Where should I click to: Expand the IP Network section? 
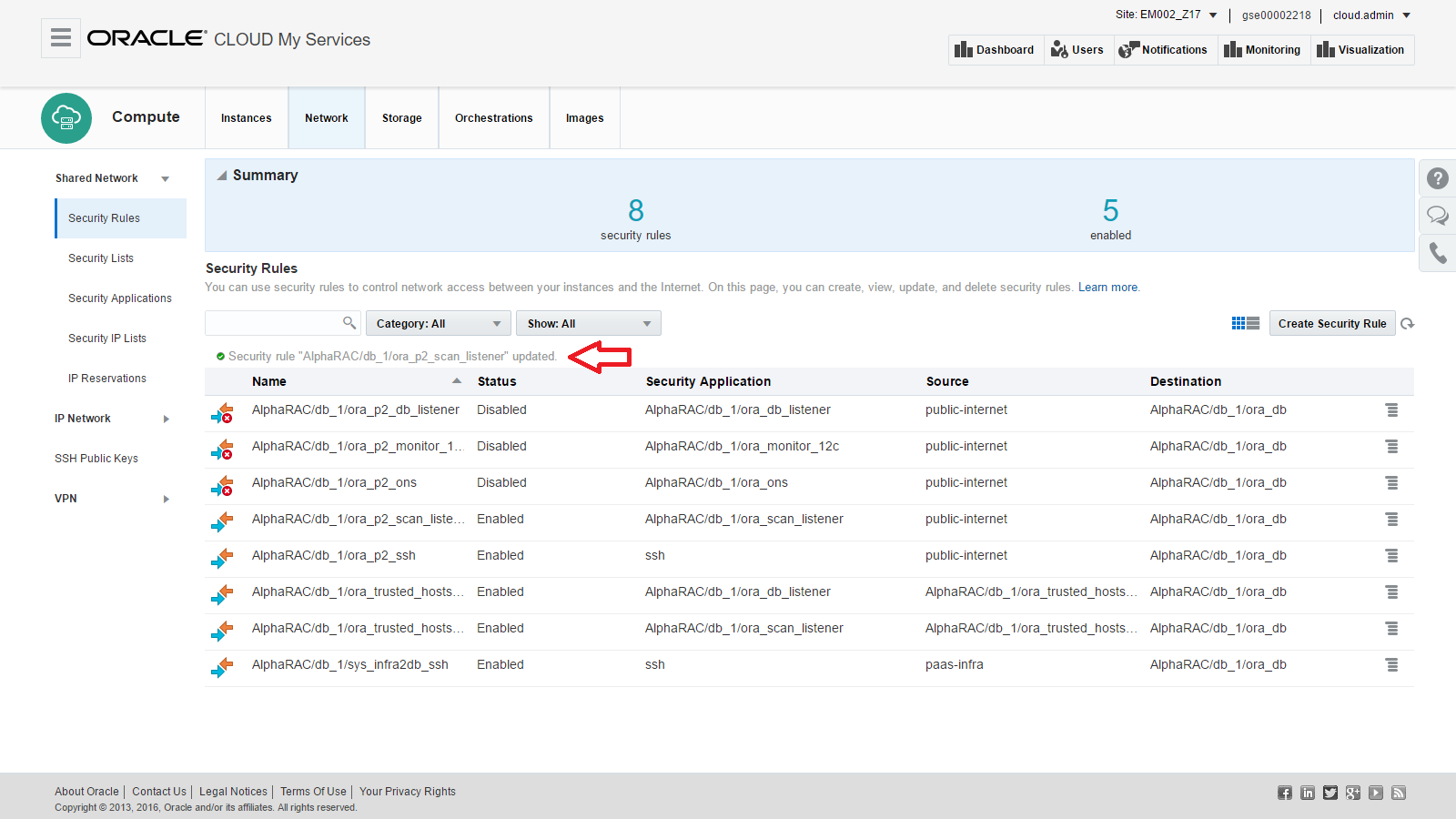click(x=167, y=420)
